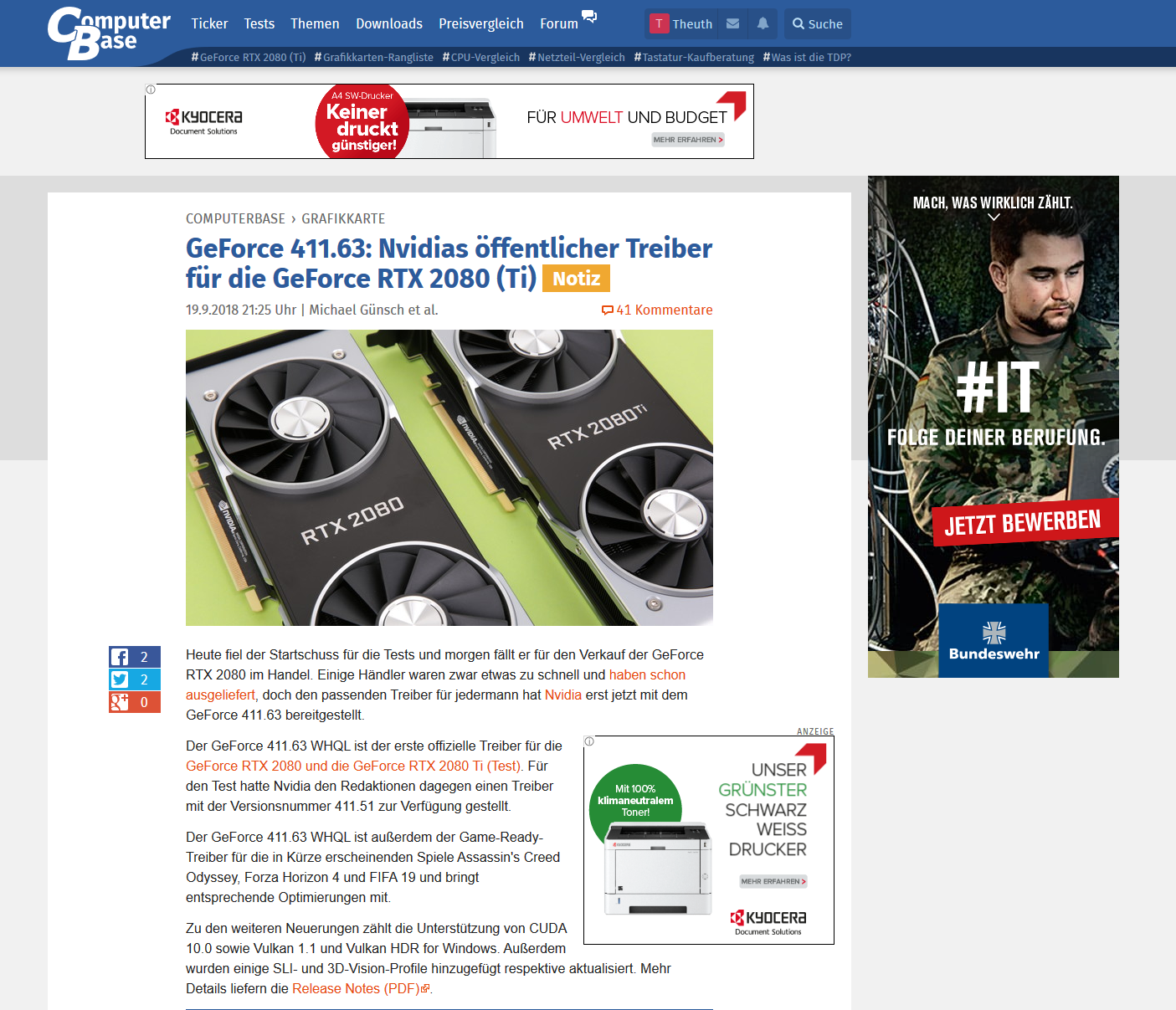Viewport: 1176px width, 1010px height.
Task: Open the forum speech bubble icon
Action: [x=589, y=17]
